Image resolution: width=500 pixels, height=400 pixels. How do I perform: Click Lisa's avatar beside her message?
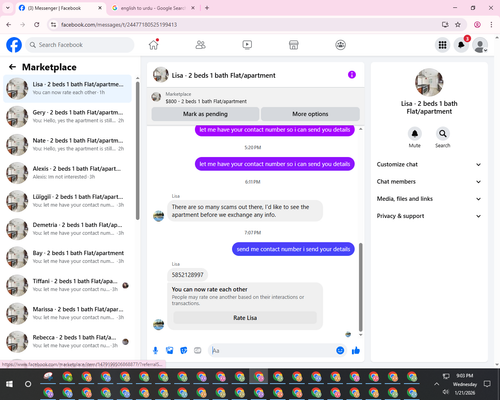158,216
